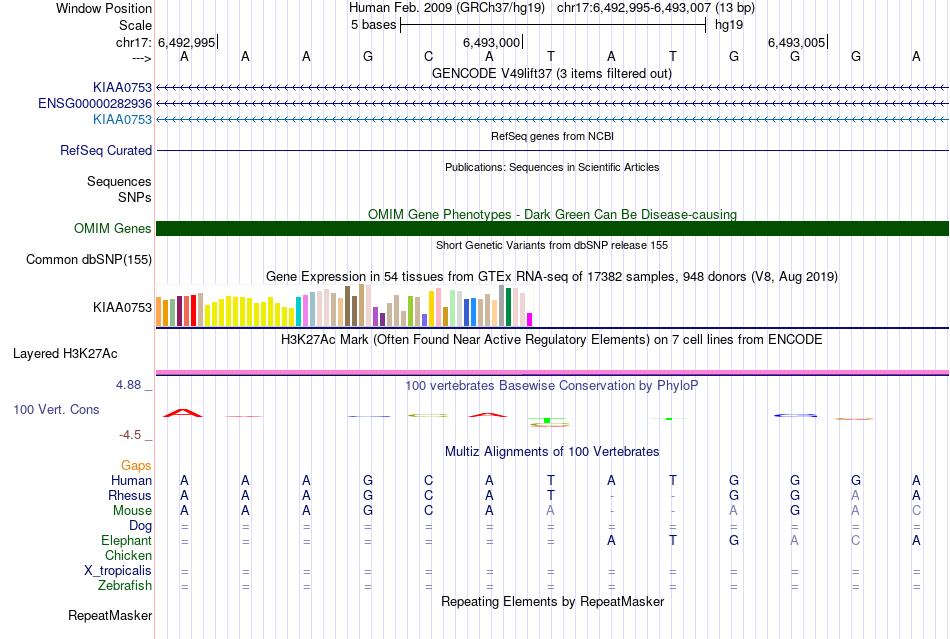This screenshot has height=639, width=950.
Task: Click the RepeatMasker track label
Action: coord(110,615)
